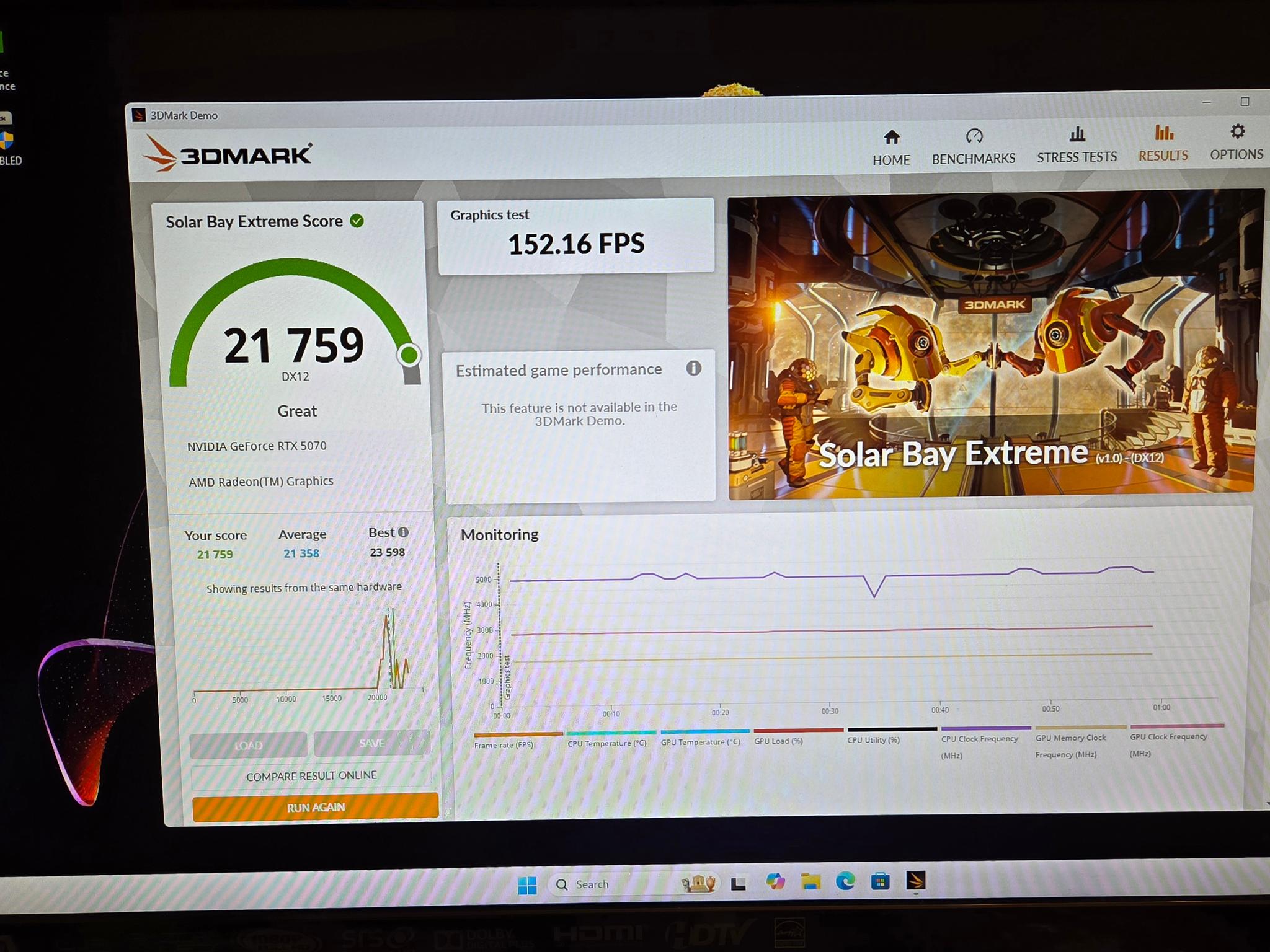The image size is (1270, 952).
Task: Open Copilot from the taskbar
Action: point(775,882)
